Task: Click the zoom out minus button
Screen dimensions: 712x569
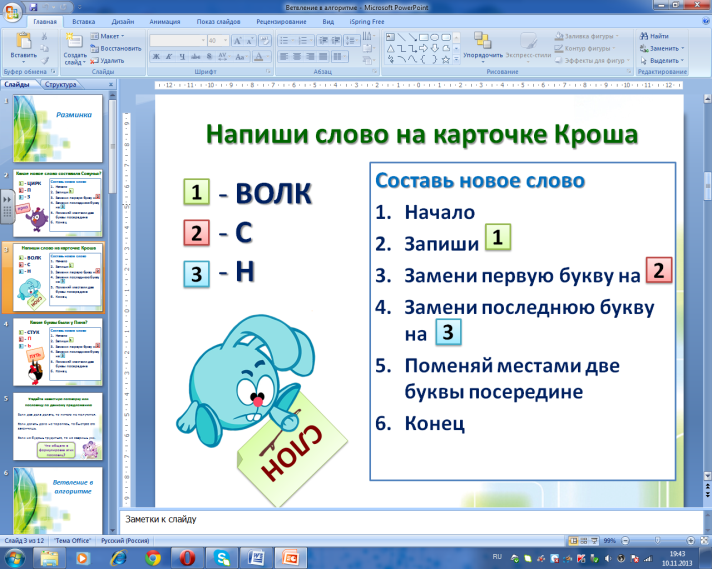Action: coord(625,541)
